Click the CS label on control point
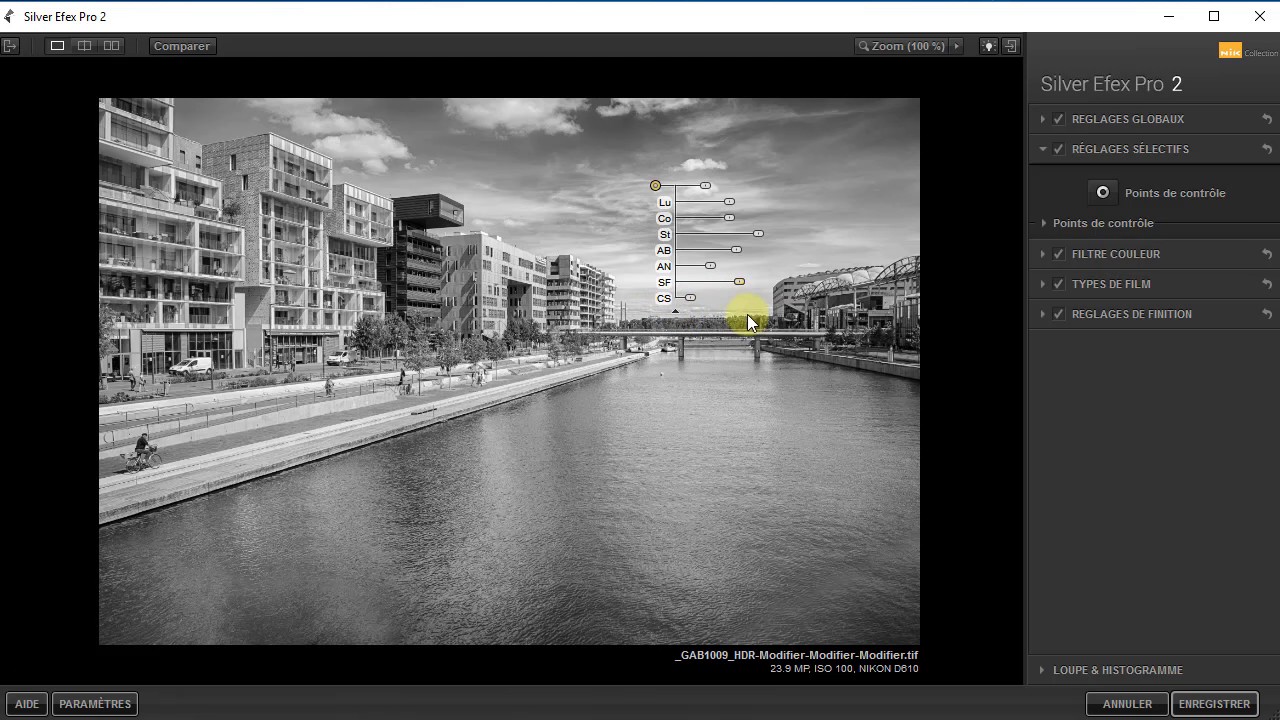The height and width of the screenshot is (720, 1280). tap(664, 298)
